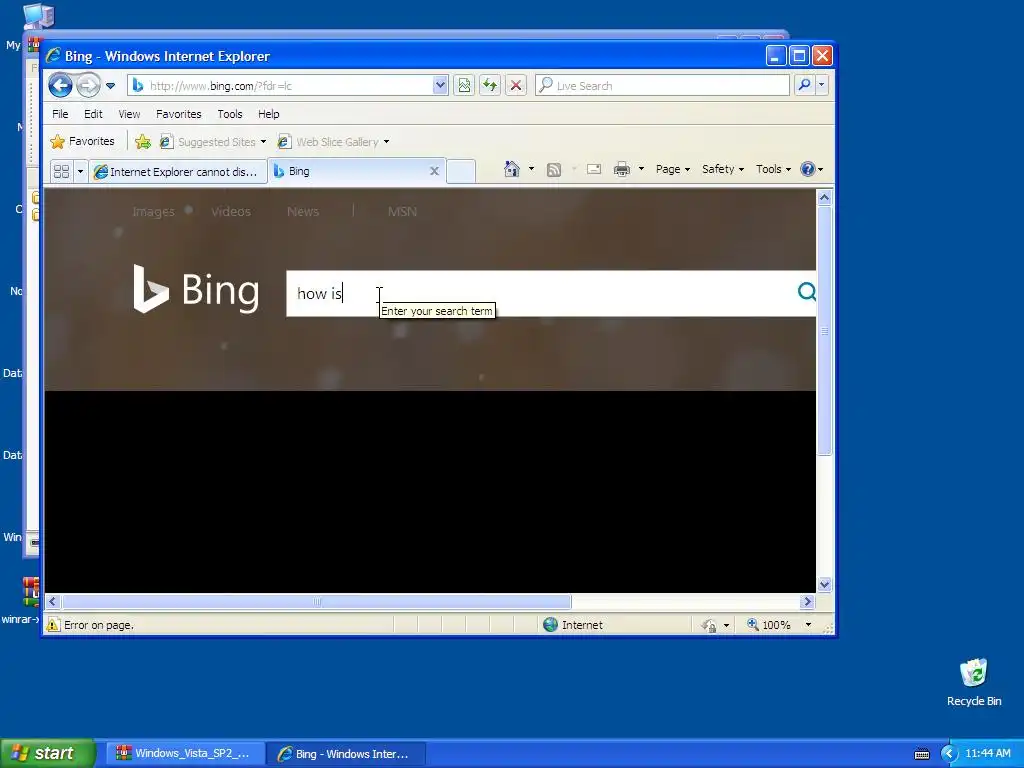Click the Forward navigation arrow
Screen dimensions: 1024x768
[x=88, y=85]
